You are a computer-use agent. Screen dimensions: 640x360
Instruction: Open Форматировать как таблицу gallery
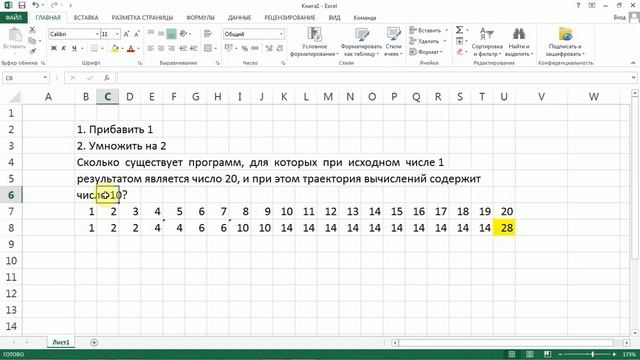(x=361, y=41)
